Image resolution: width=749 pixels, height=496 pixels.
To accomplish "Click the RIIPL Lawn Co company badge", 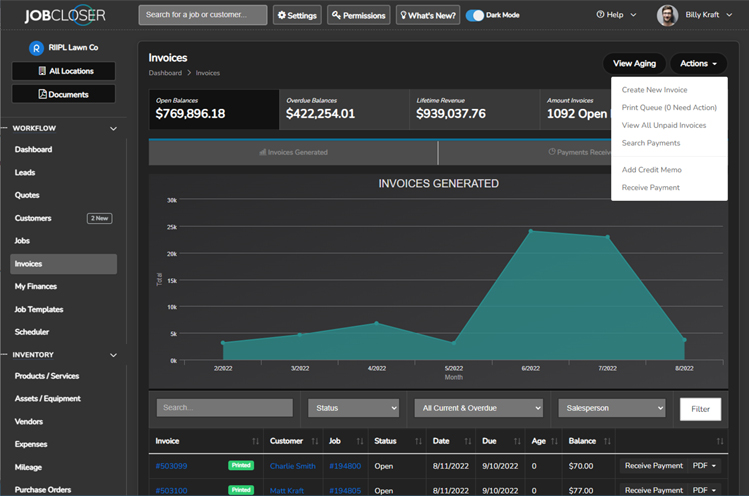I will click(37, 47).
